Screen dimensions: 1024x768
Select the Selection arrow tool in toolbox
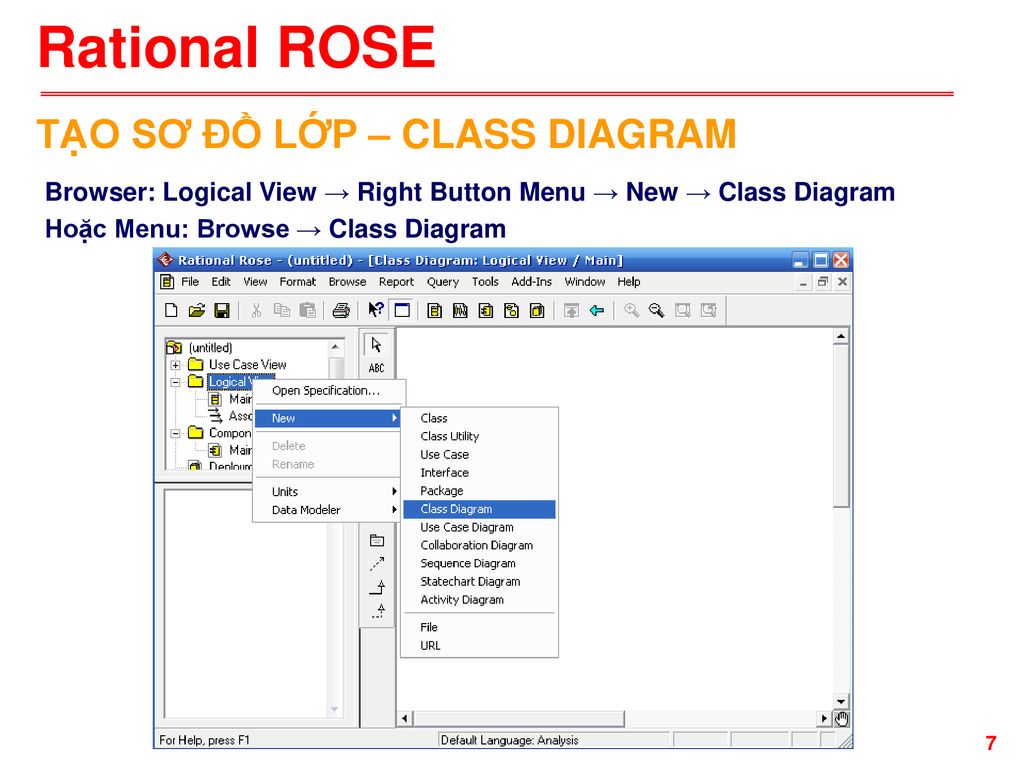(x=377, y=345)
